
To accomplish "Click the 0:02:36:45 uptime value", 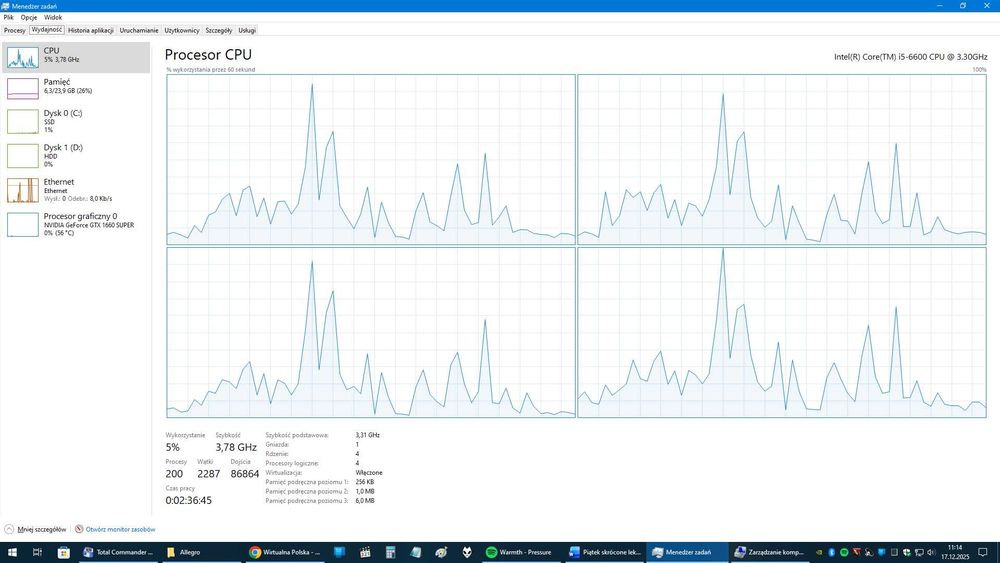I will 189,501.
